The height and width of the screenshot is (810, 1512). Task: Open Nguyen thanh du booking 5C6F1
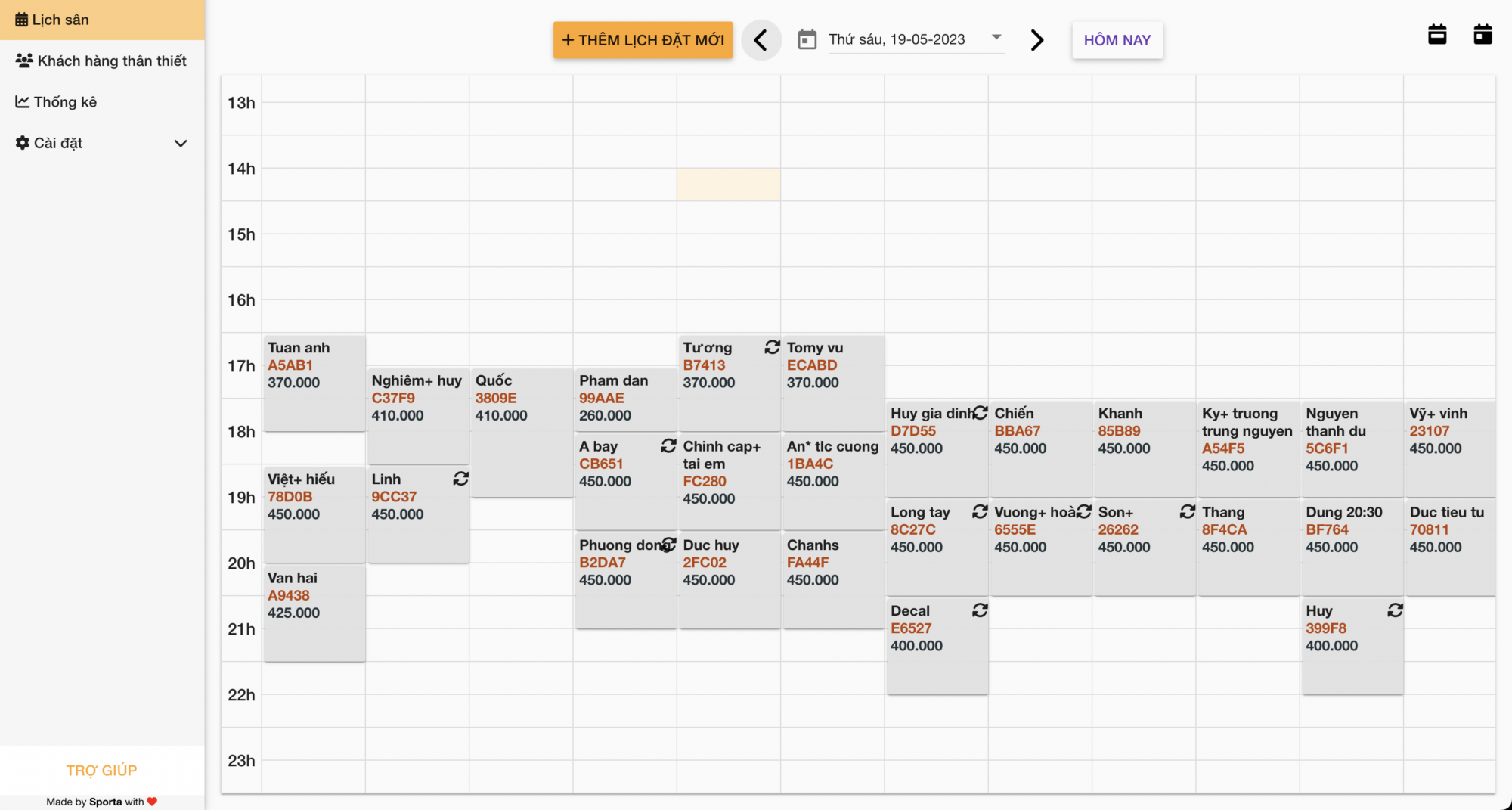pos(1352,449)
